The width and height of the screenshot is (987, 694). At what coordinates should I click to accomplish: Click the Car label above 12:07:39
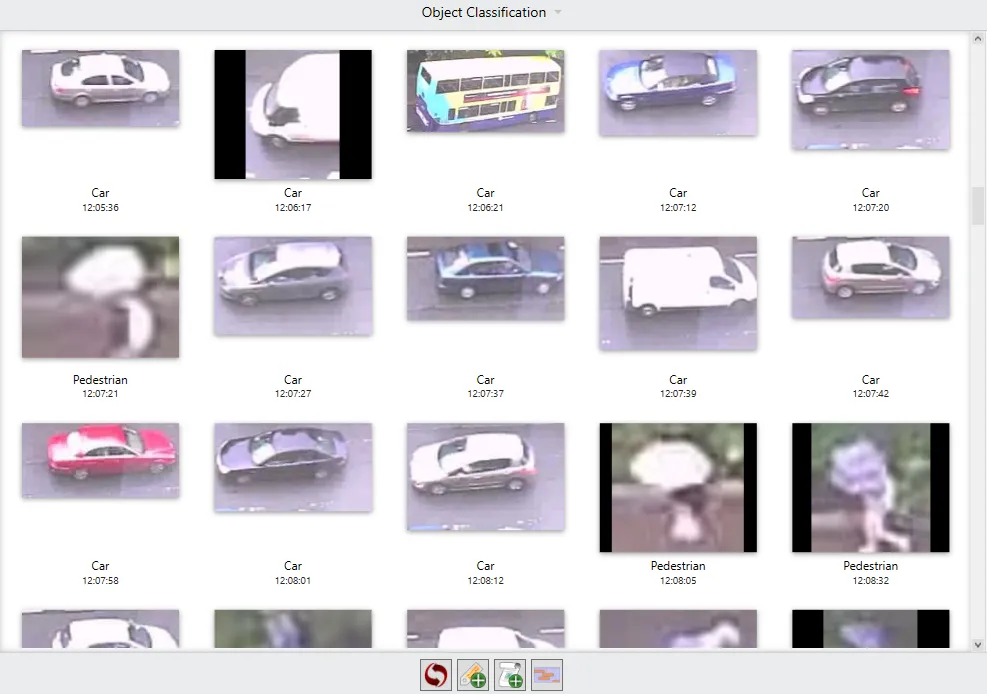679,379
